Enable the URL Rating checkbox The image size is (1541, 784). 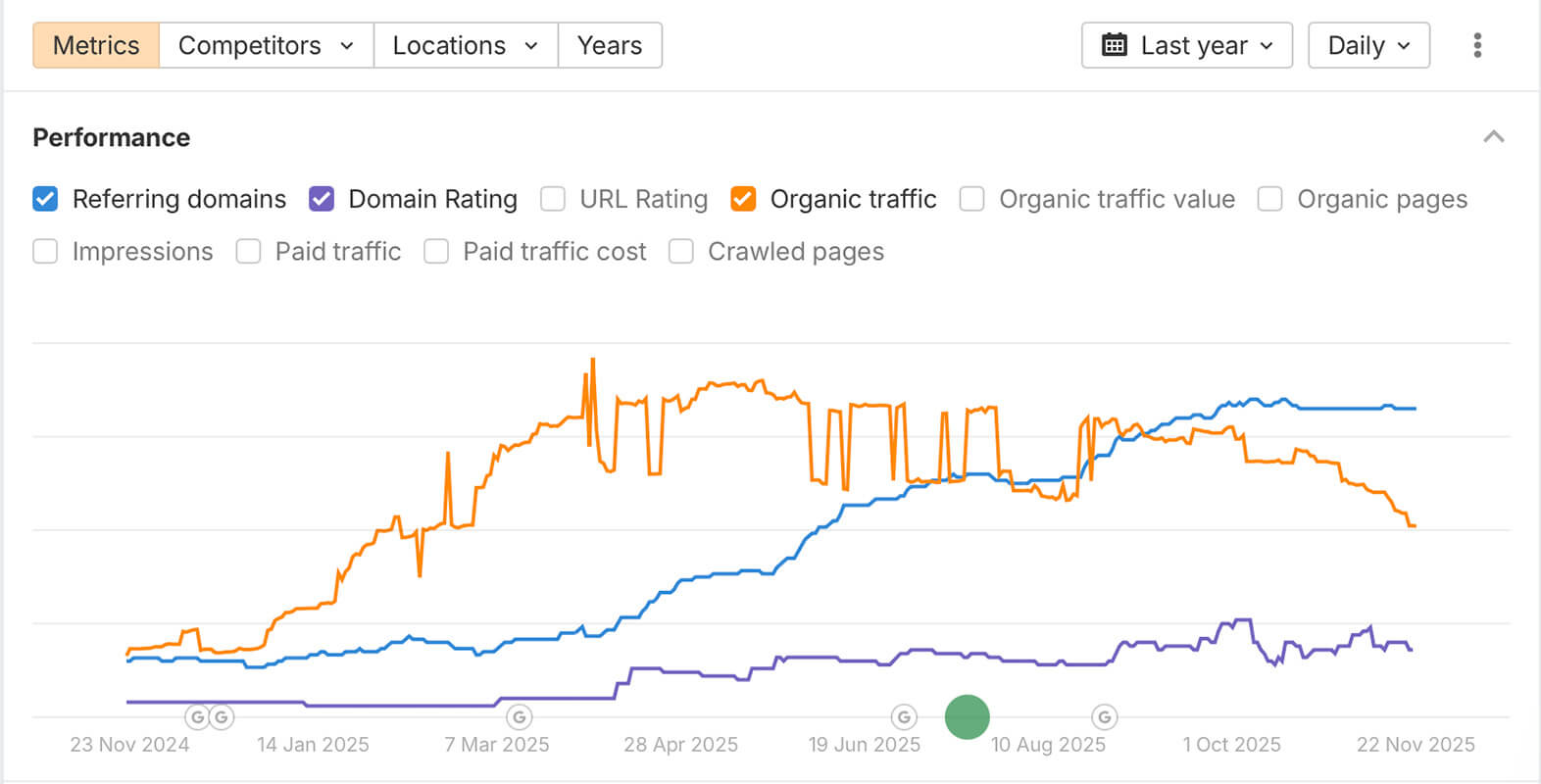pos(553,199)
